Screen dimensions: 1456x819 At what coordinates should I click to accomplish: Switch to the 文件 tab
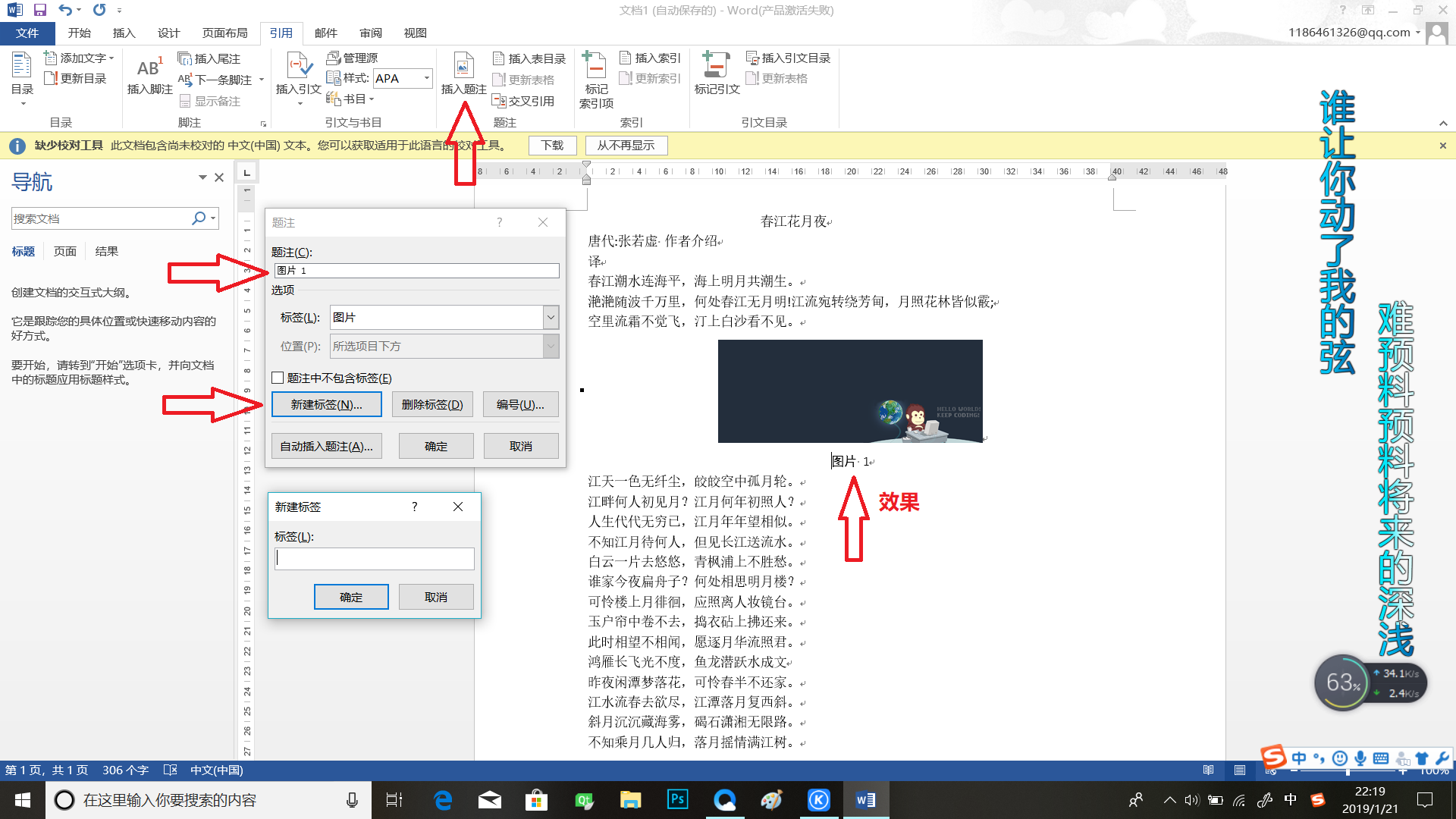pyautogui.click(x=27, y=33)
